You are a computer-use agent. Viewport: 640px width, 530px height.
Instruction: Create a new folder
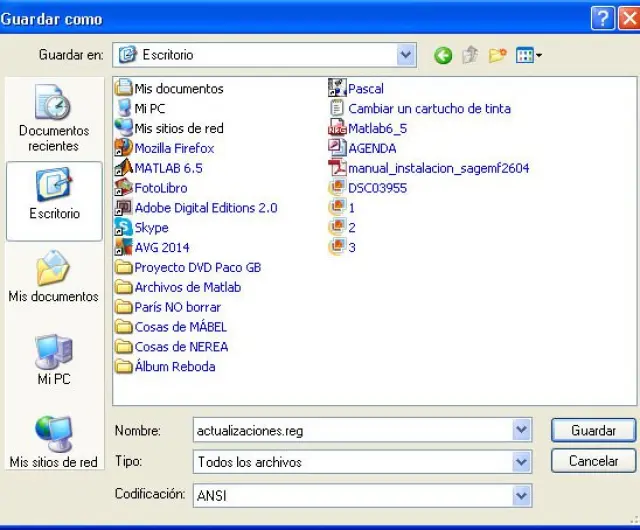tap(497, 56)
